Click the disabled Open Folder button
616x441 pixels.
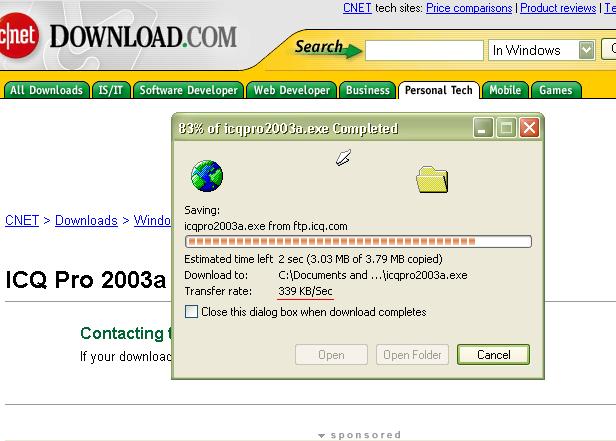[412, 355]
